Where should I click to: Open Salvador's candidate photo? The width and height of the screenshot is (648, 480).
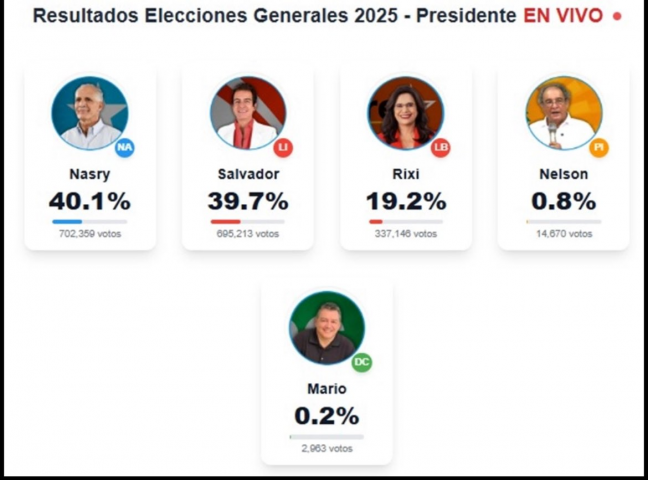pos(247,113)
